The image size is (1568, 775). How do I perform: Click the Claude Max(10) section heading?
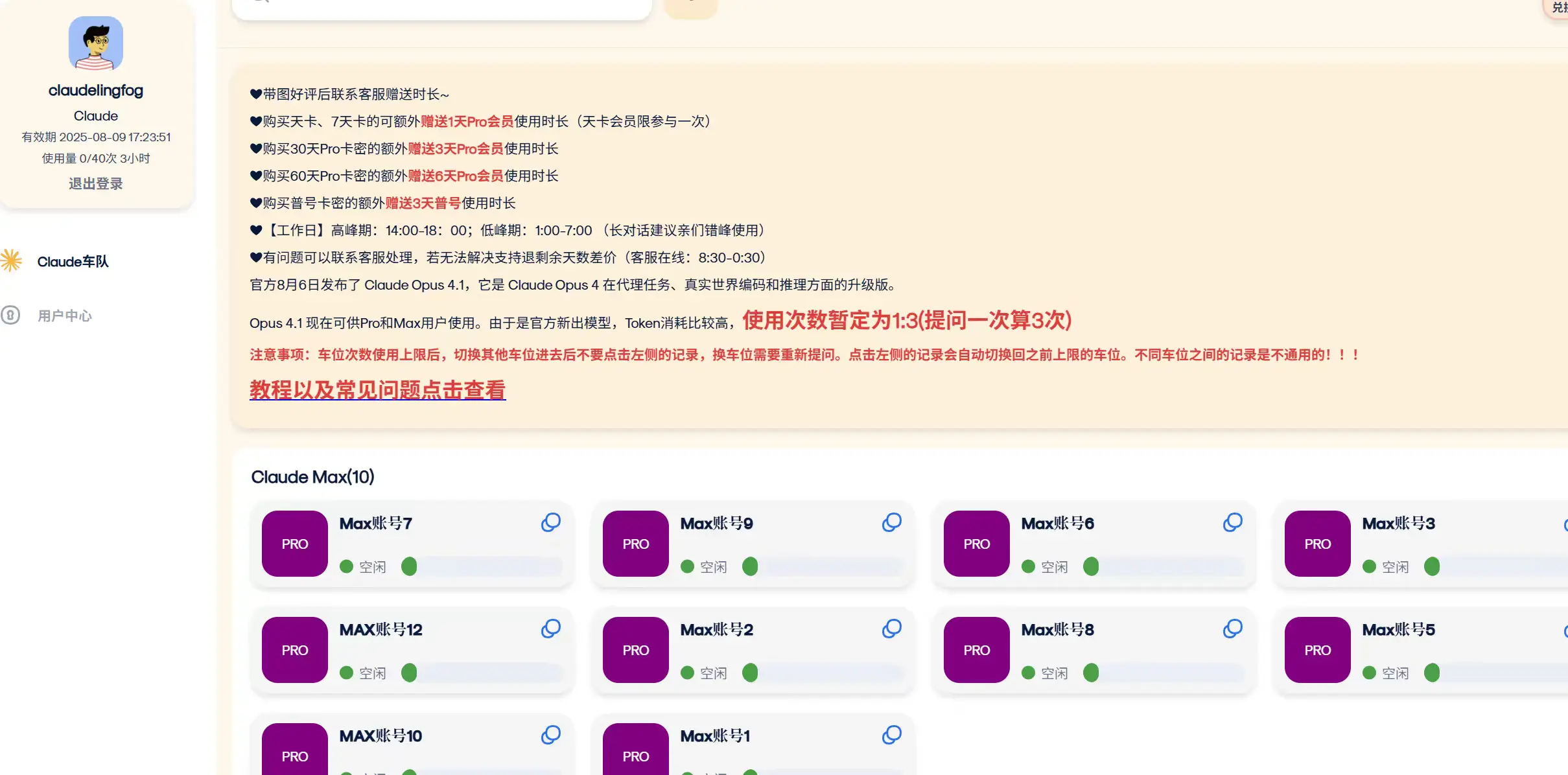coord(312,477)
